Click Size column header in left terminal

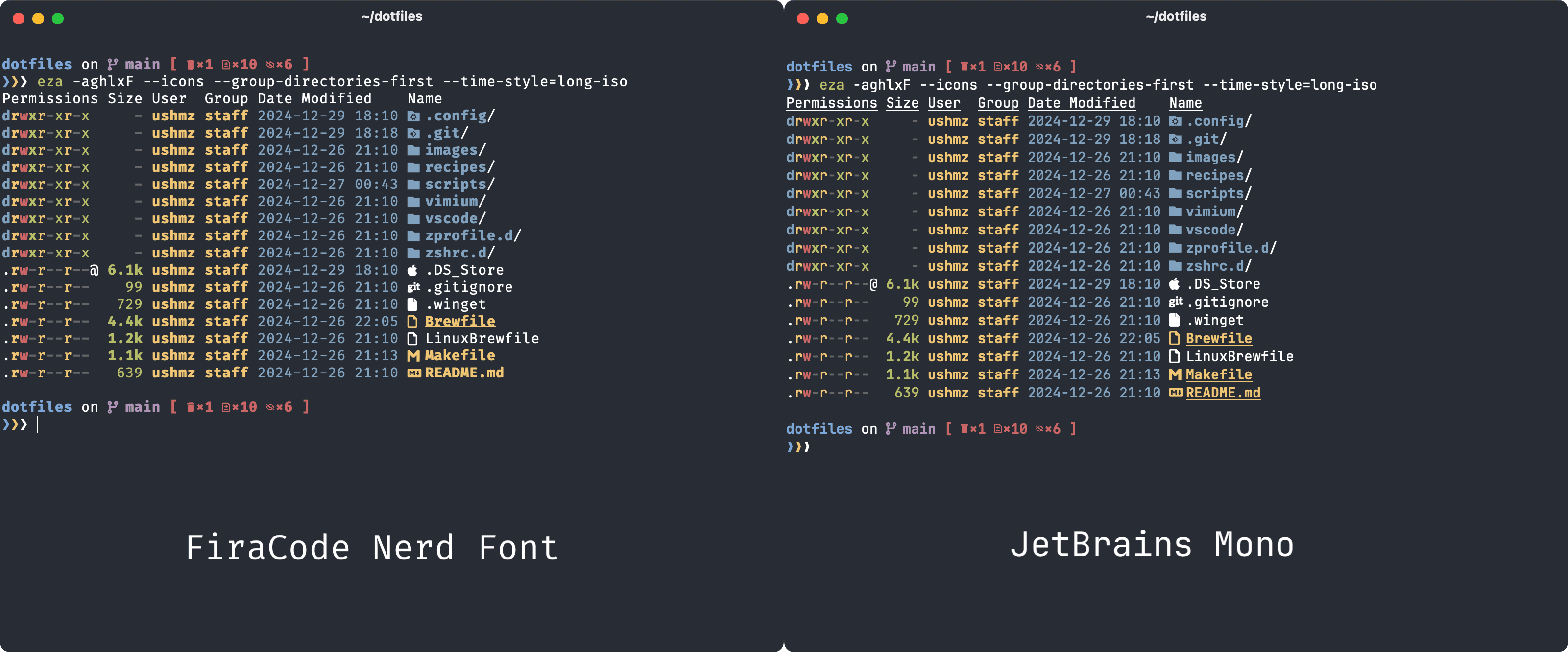(125, 98)
